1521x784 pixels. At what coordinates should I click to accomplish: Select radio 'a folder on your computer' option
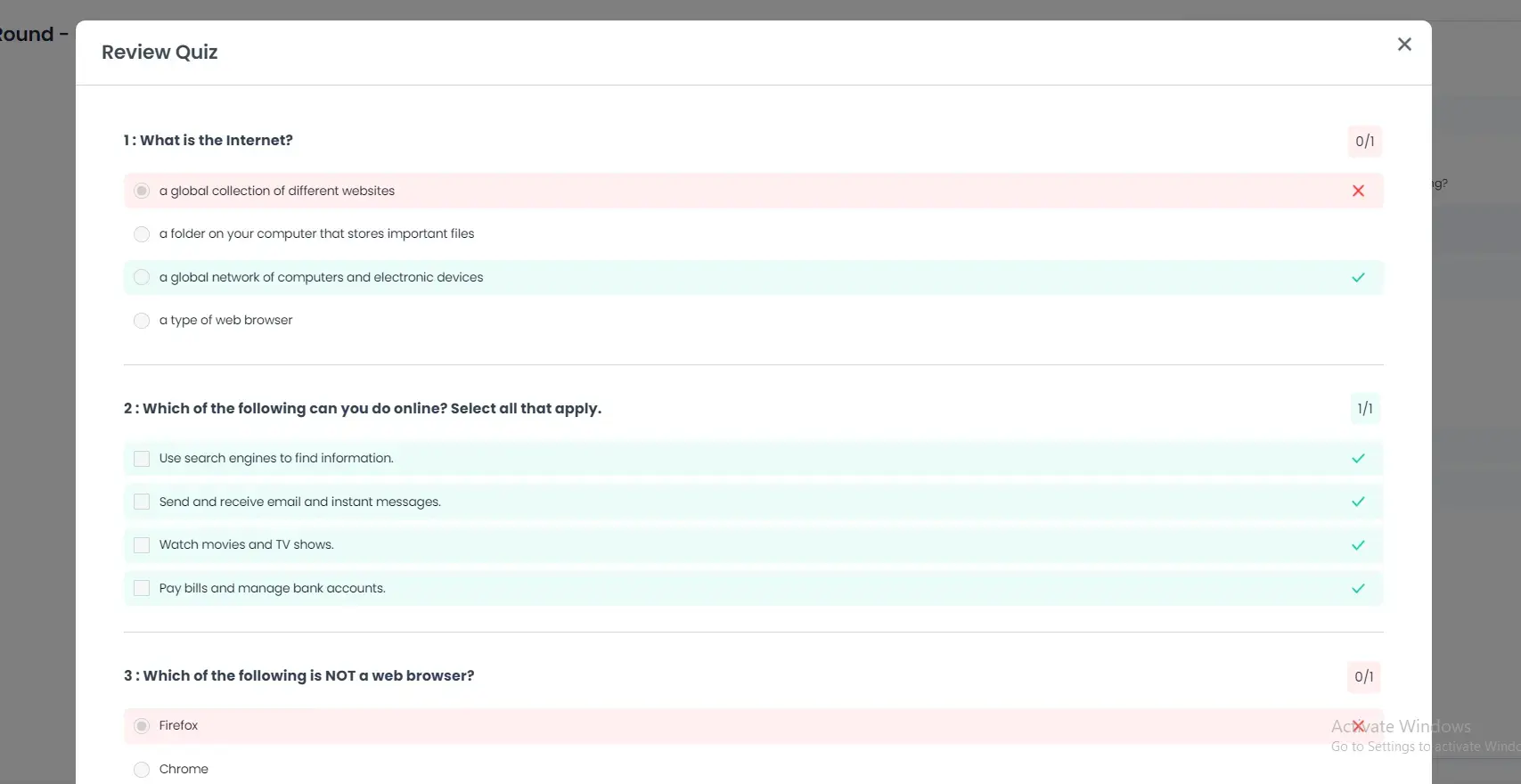(x=142, y=233)
